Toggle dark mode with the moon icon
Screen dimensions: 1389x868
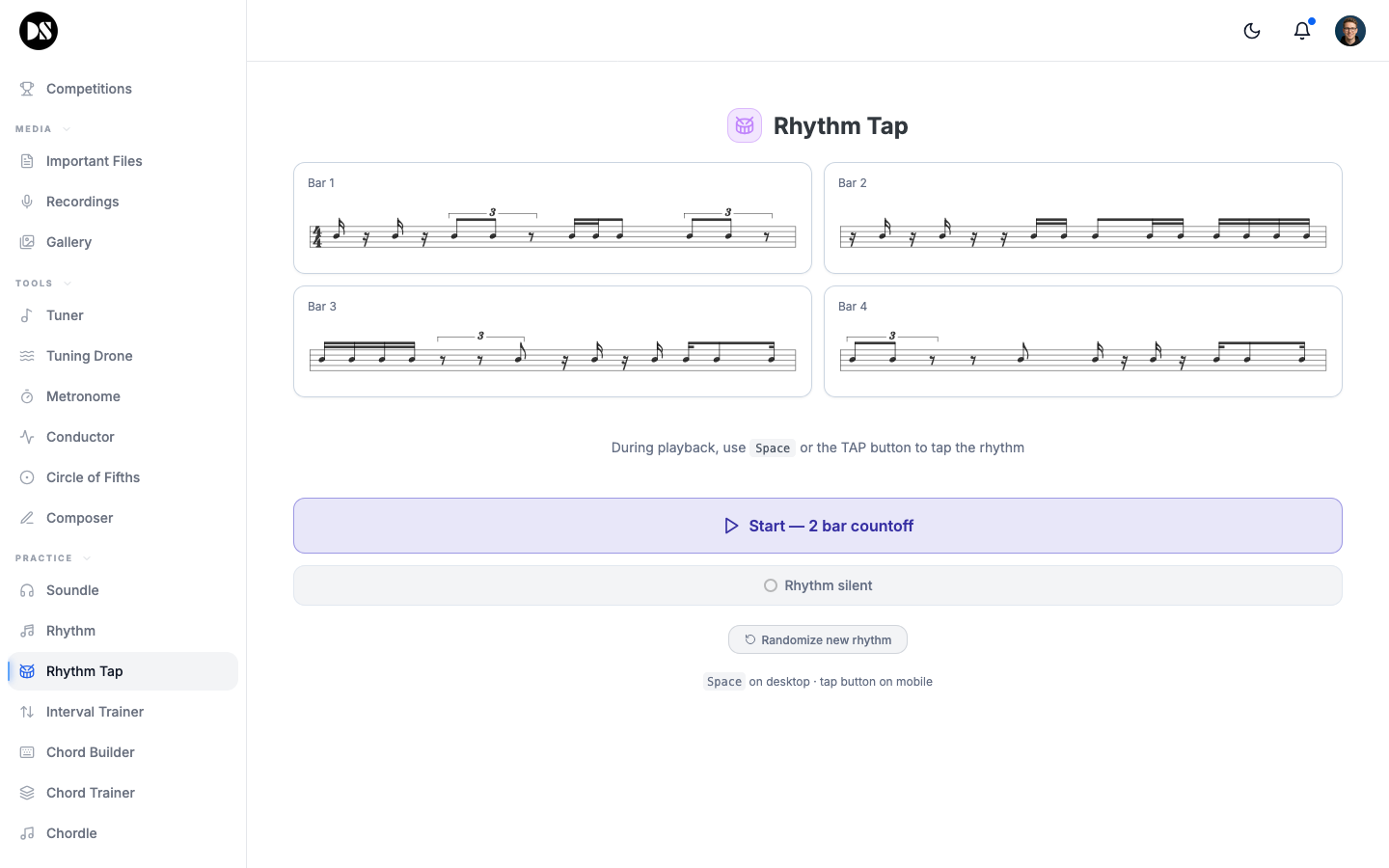(x=1251, y=30)
